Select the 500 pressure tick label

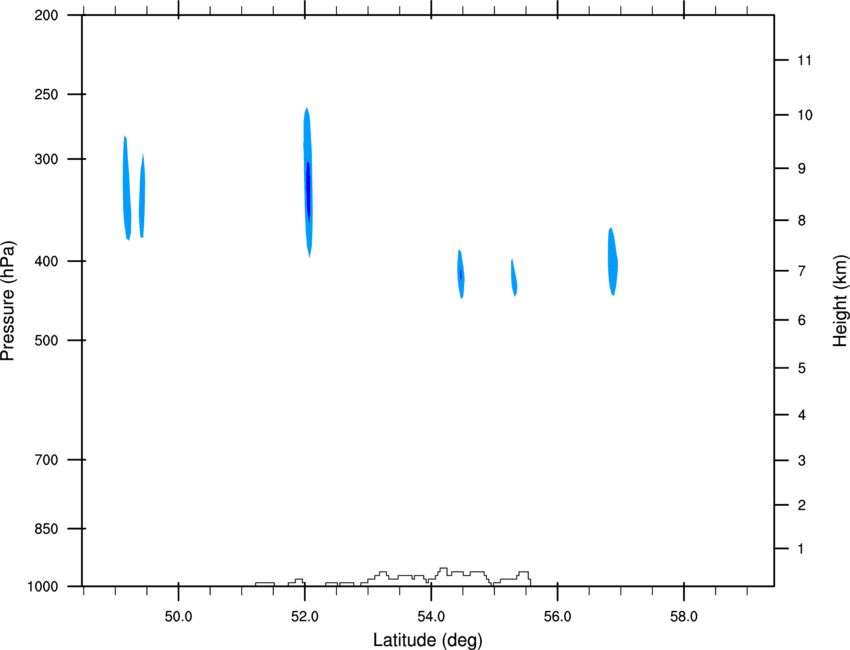click(46, 340)
